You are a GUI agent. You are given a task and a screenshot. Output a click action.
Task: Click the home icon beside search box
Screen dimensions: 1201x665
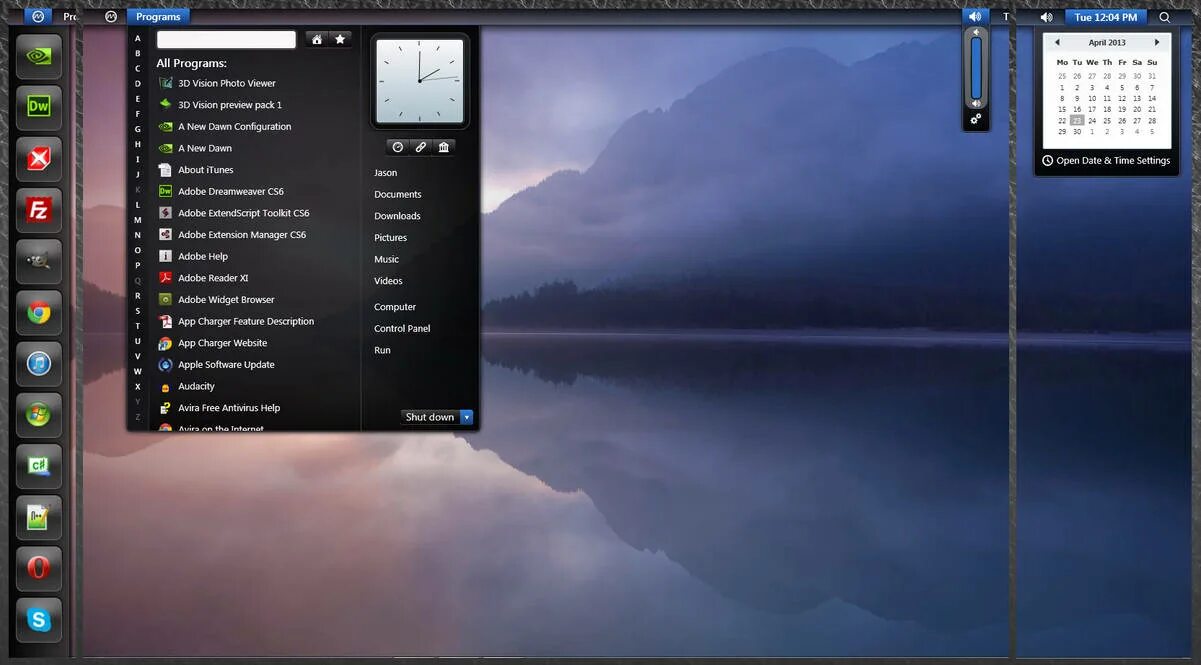pyautogui.click(x=317, y=39)
